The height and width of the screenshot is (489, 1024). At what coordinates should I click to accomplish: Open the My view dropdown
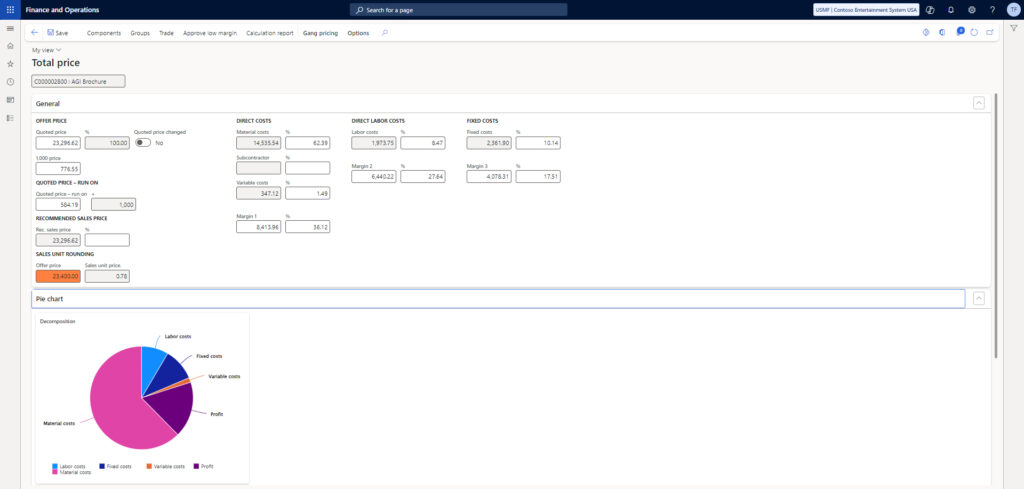(47, 49)
